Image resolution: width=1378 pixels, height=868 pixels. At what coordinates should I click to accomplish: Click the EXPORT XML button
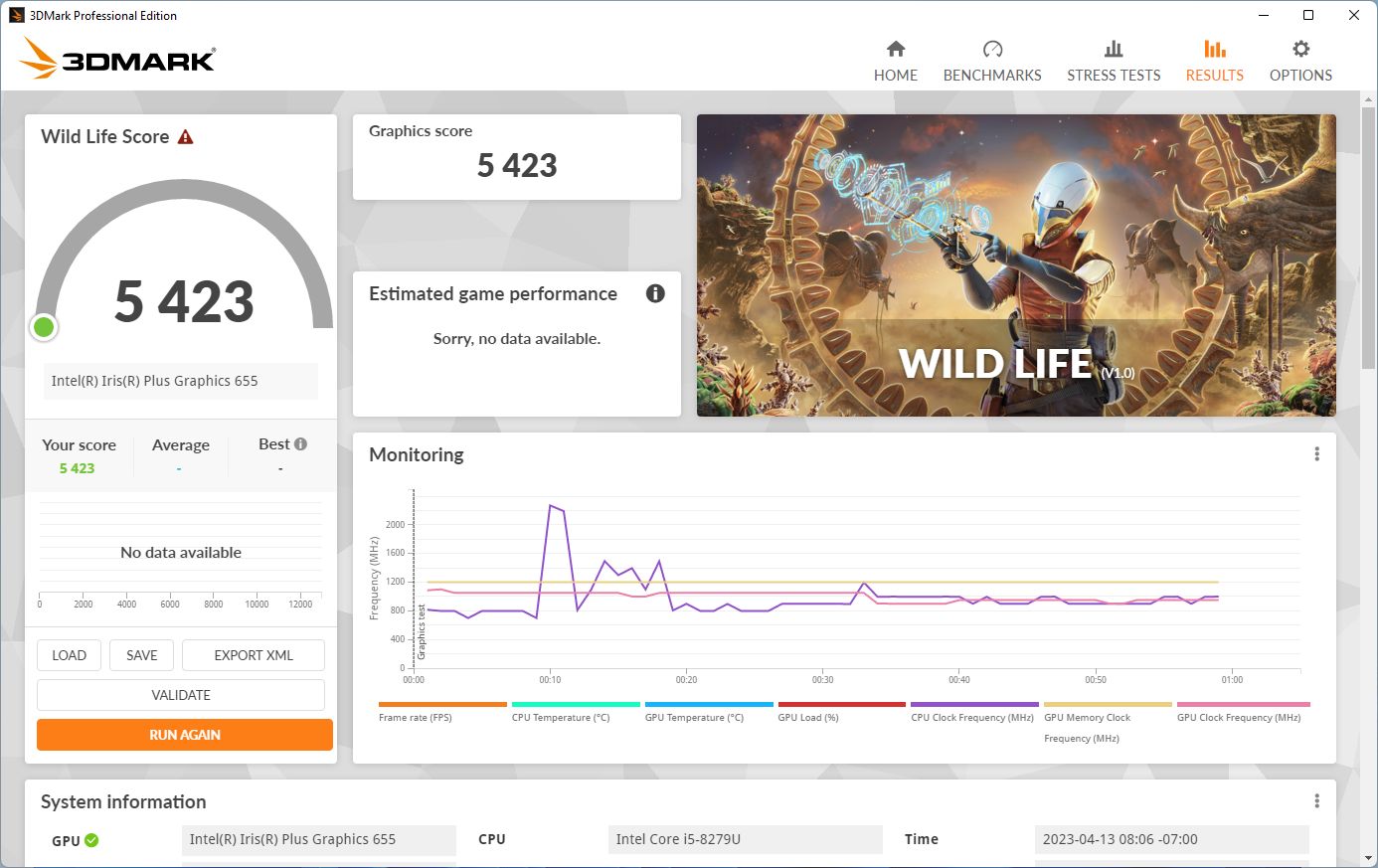254,655
